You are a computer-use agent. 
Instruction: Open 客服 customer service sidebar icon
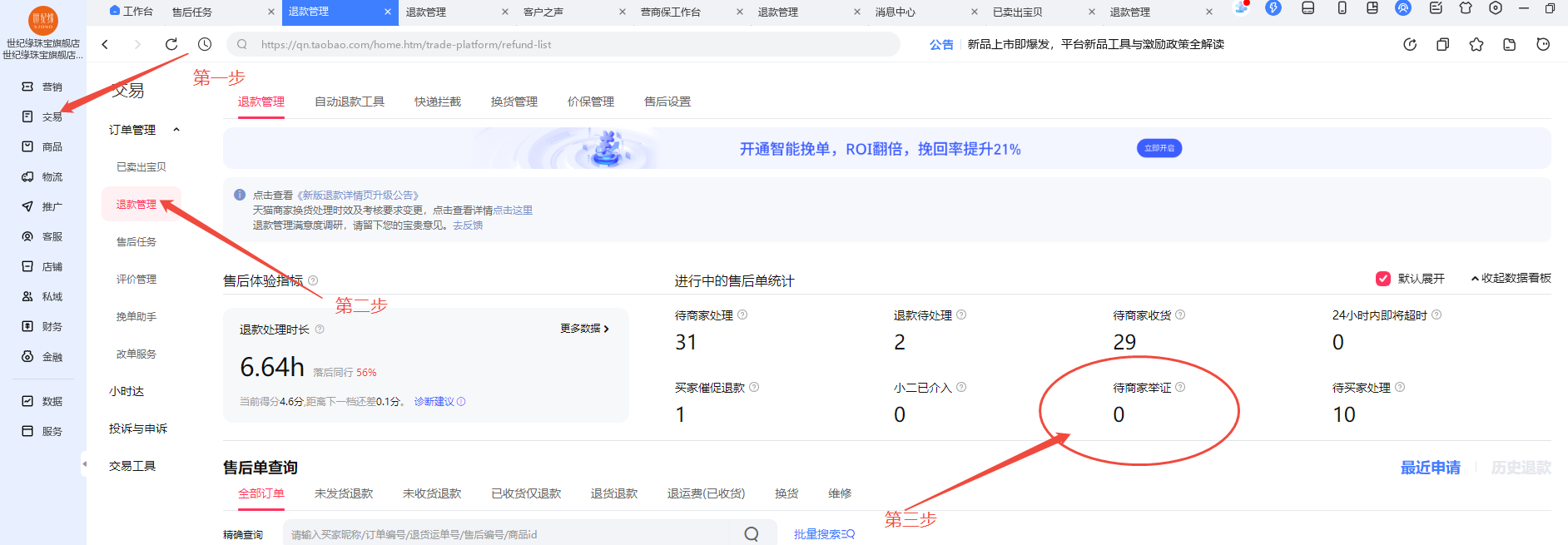[43, 237]
